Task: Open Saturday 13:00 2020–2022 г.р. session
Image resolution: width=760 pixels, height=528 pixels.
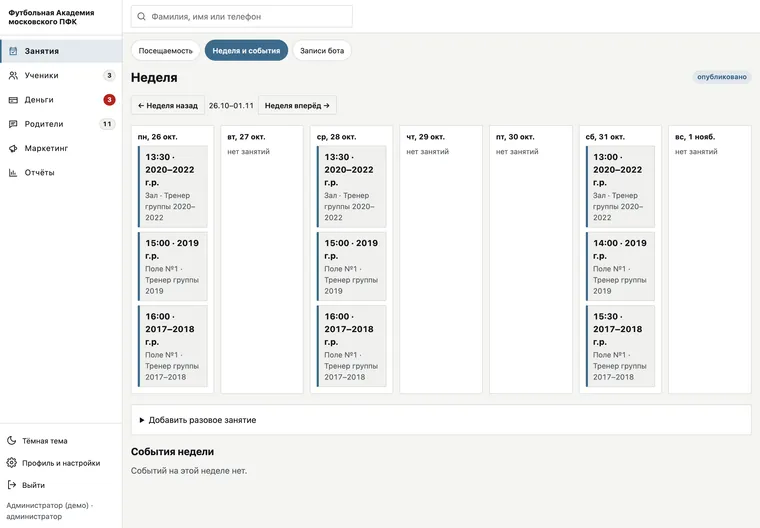Action: [620, 187]
